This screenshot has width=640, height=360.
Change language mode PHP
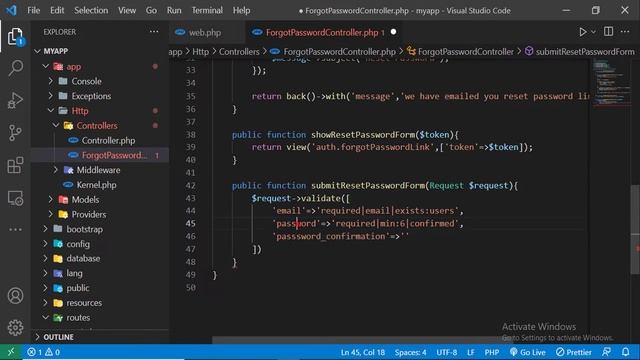[x=492, y=352]
